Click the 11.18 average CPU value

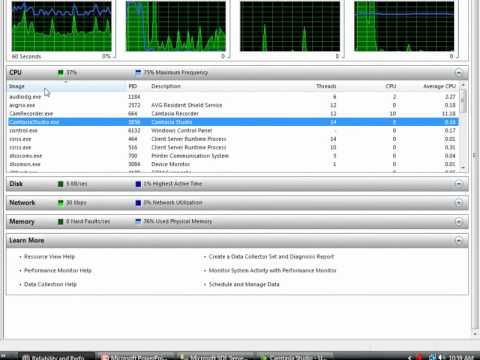click(x=448, y=114)
